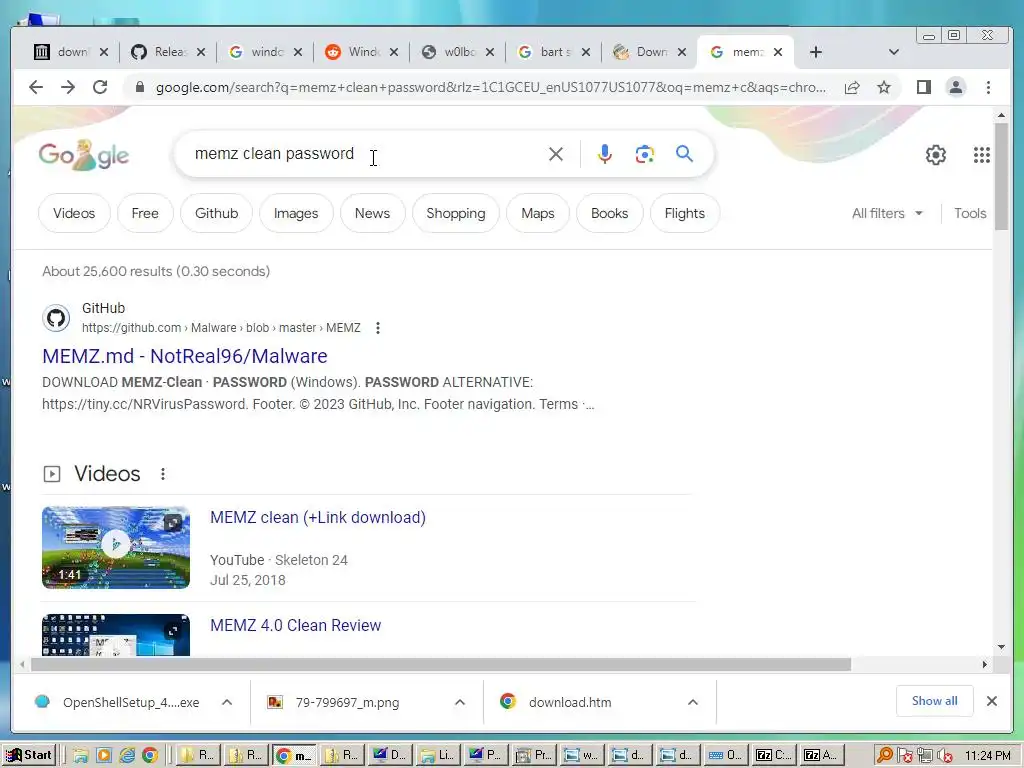1024x768 pixels.
Task: Filter results by Books
Action: [609, 214]
